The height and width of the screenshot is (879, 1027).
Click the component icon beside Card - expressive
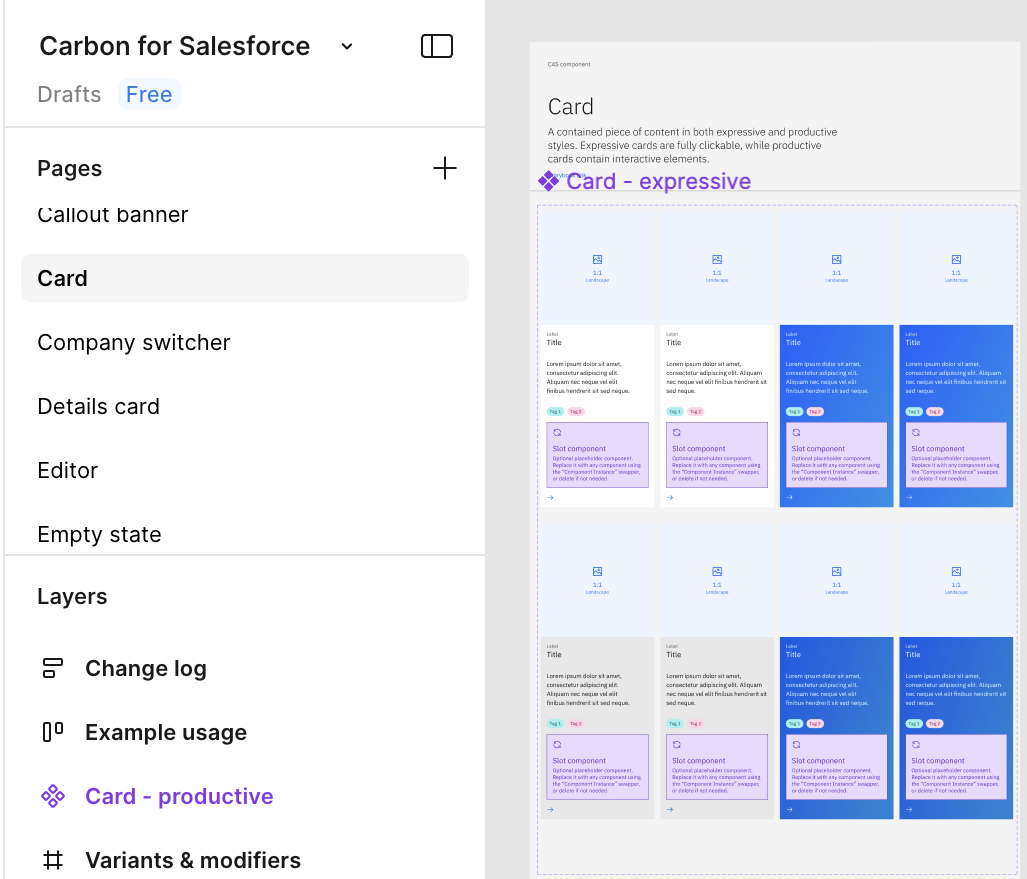[548, 181]
